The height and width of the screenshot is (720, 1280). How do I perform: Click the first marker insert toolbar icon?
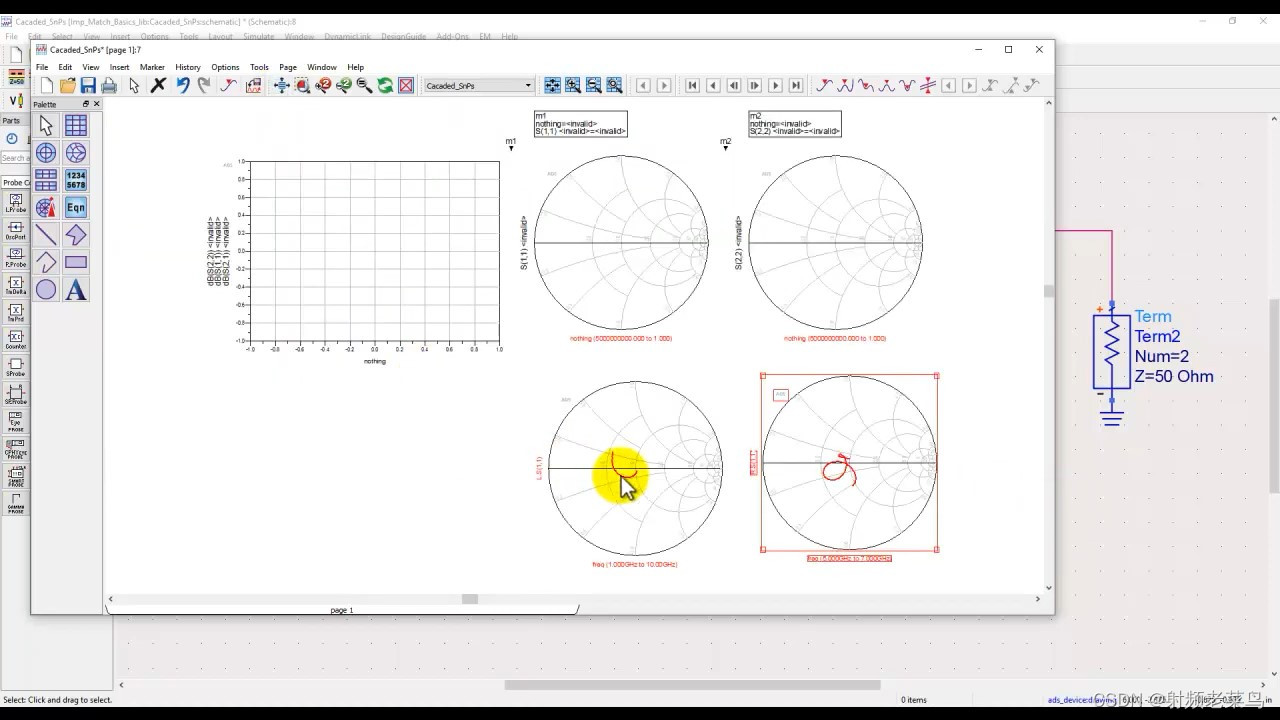824,86
